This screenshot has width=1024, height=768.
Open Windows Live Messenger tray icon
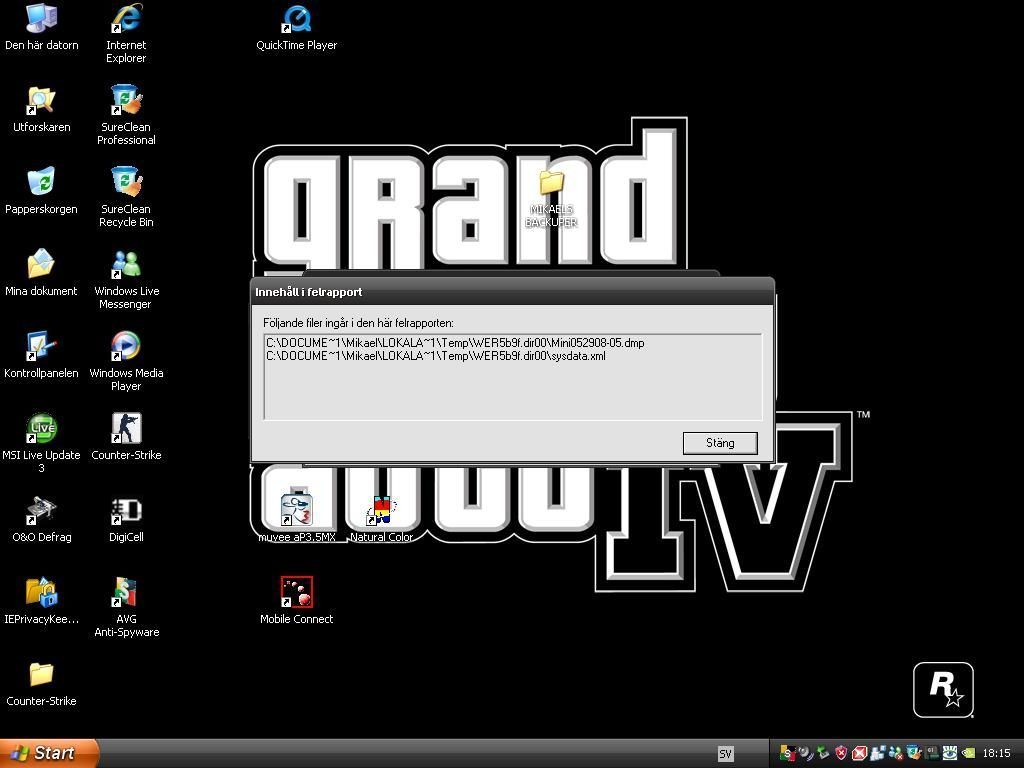point(895,753)
